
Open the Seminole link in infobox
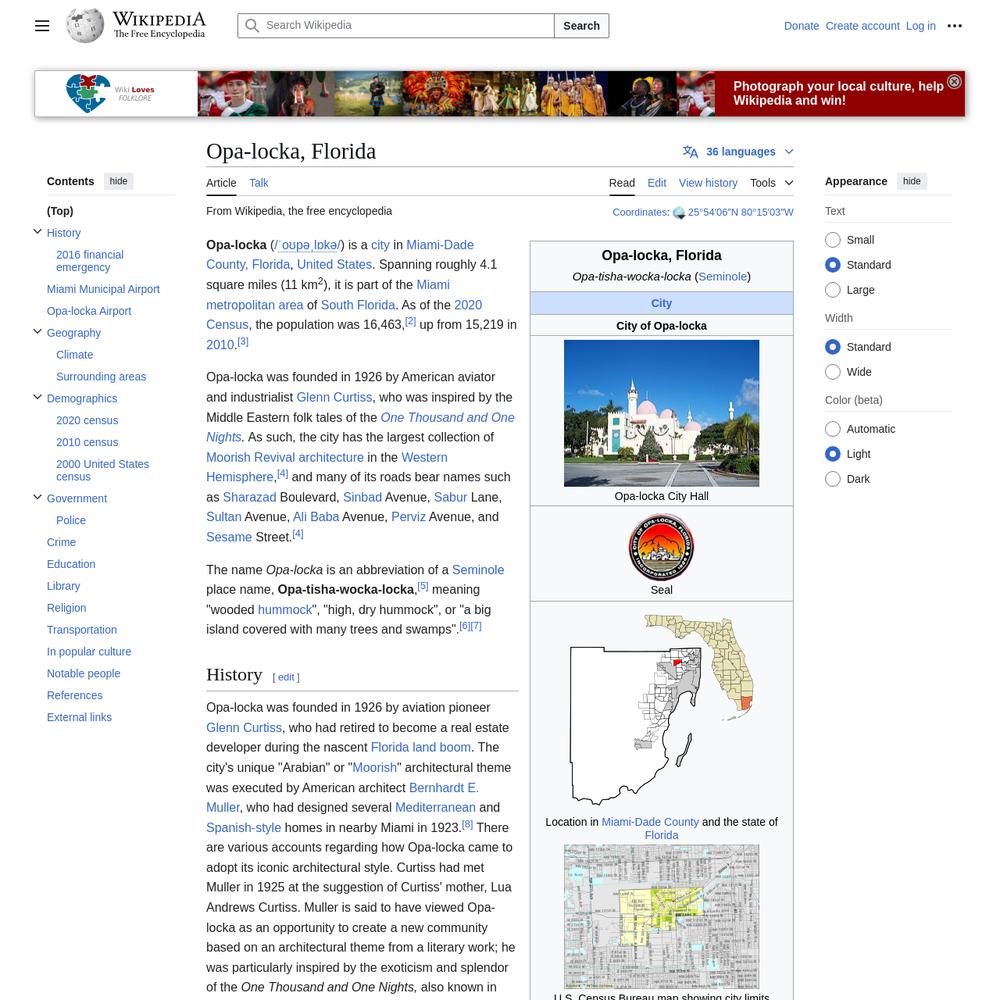(x=723, y=276)
